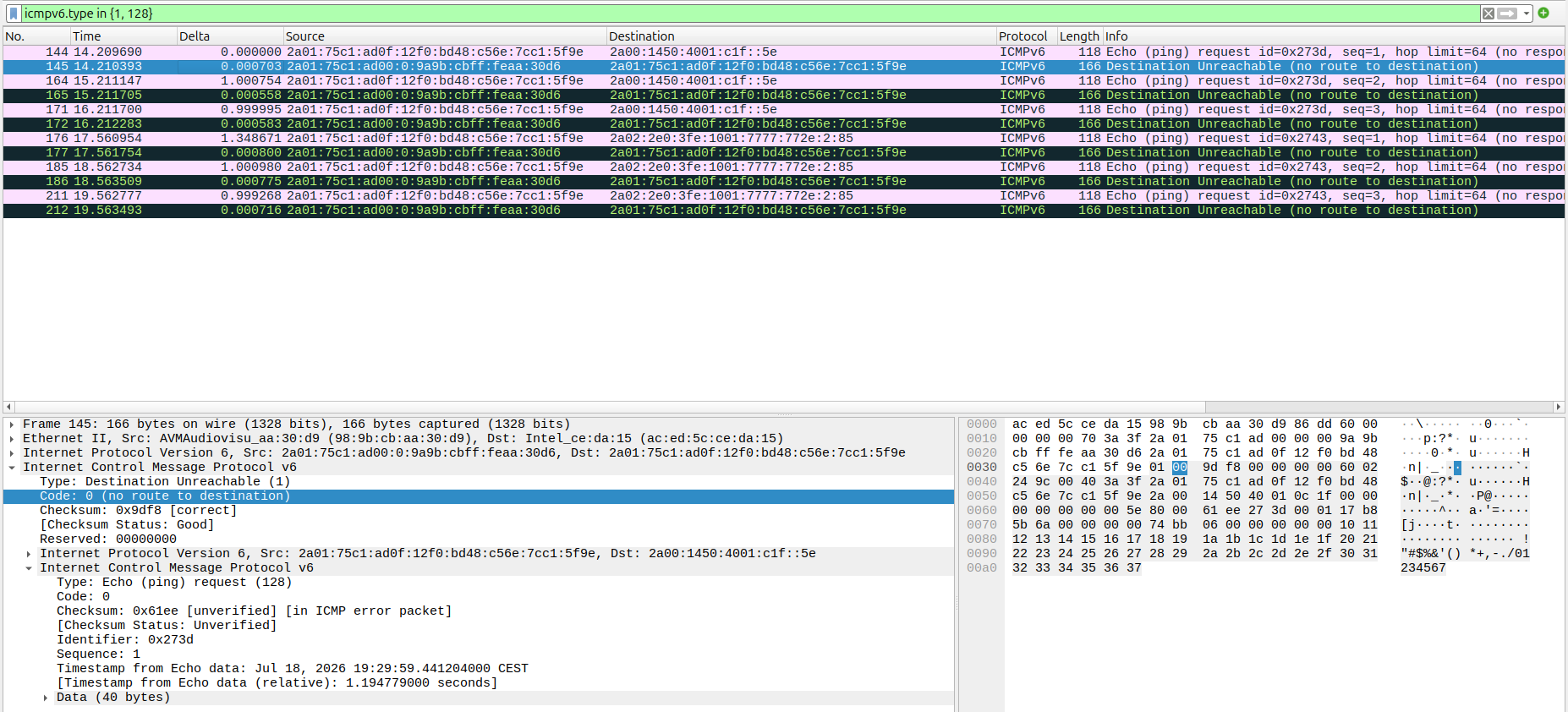Select packet number 176 in the list
Image resolution: width=1568 pixels, height=712 pixels.
783,138
